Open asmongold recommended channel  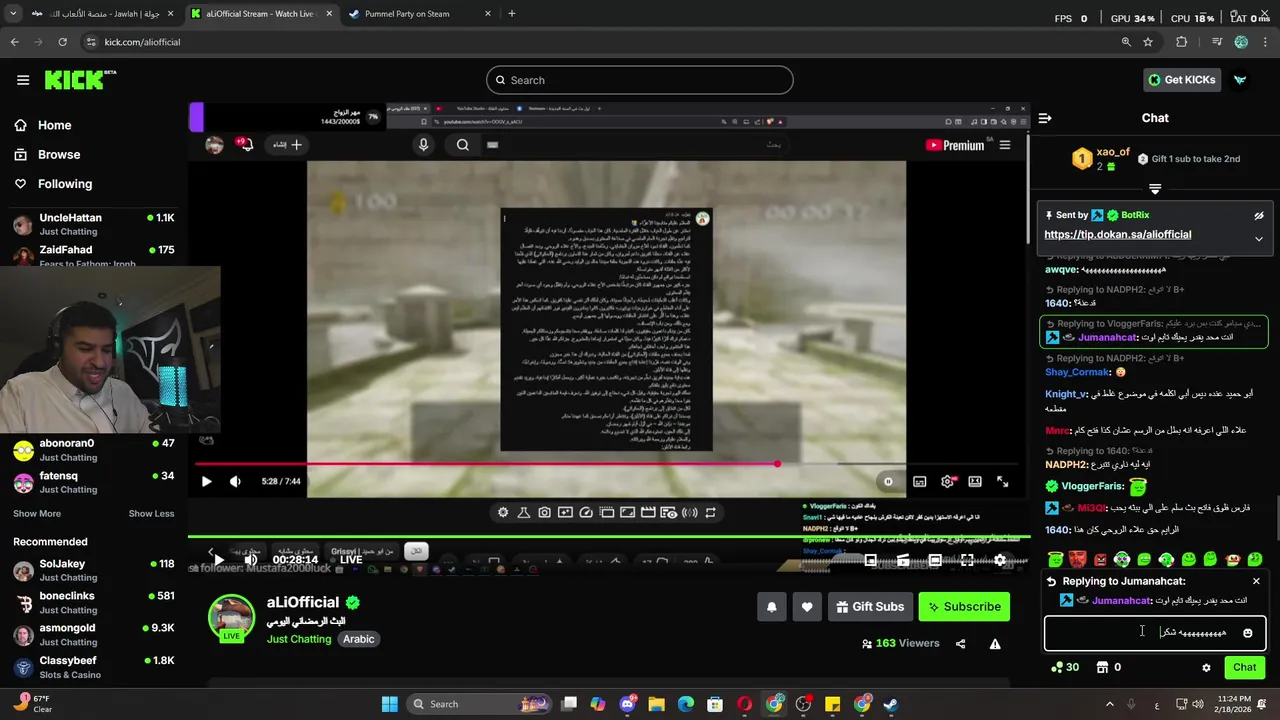click(x=96, y=634)
